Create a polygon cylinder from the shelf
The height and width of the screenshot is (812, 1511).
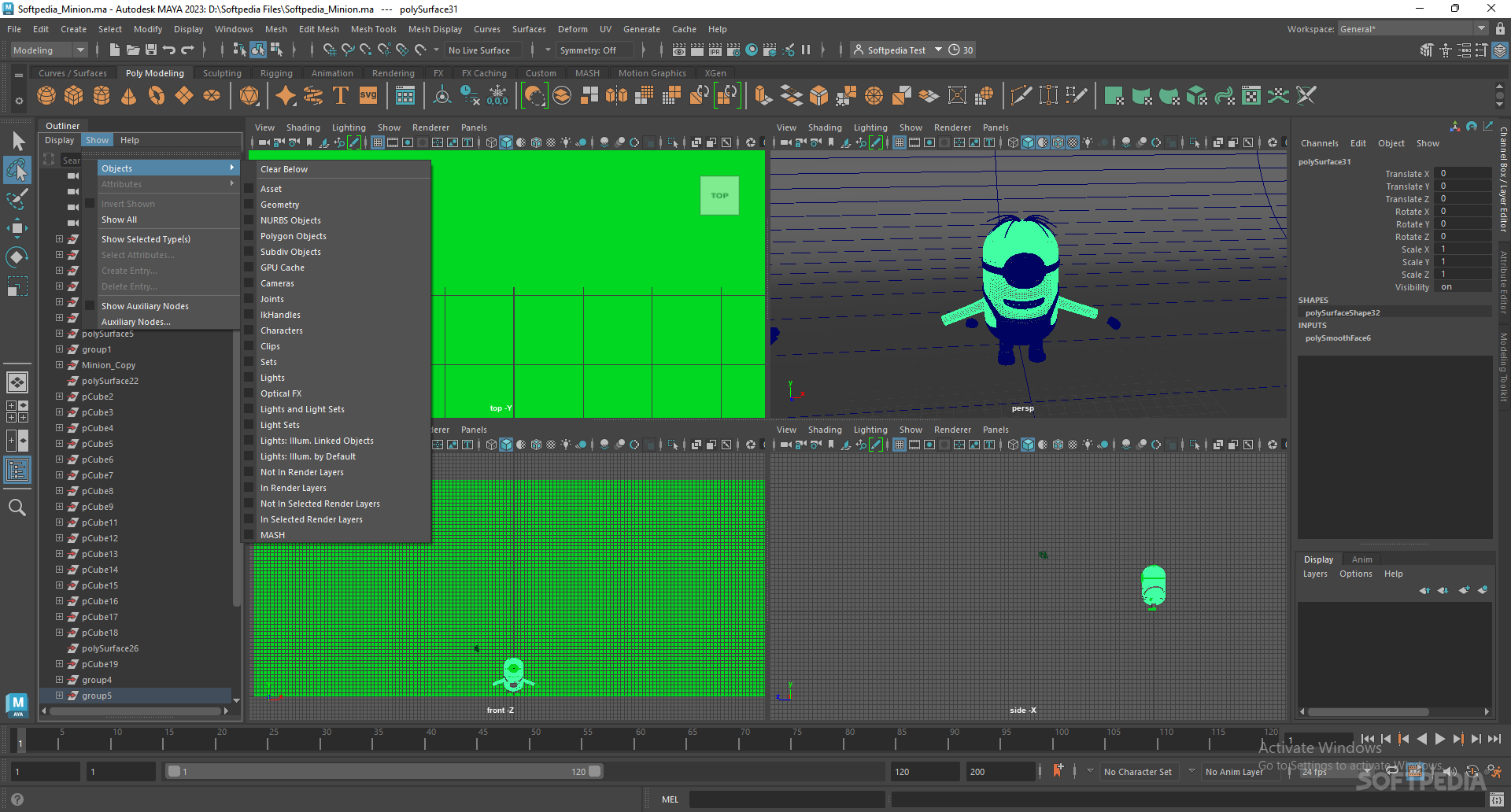click(102, 96)
